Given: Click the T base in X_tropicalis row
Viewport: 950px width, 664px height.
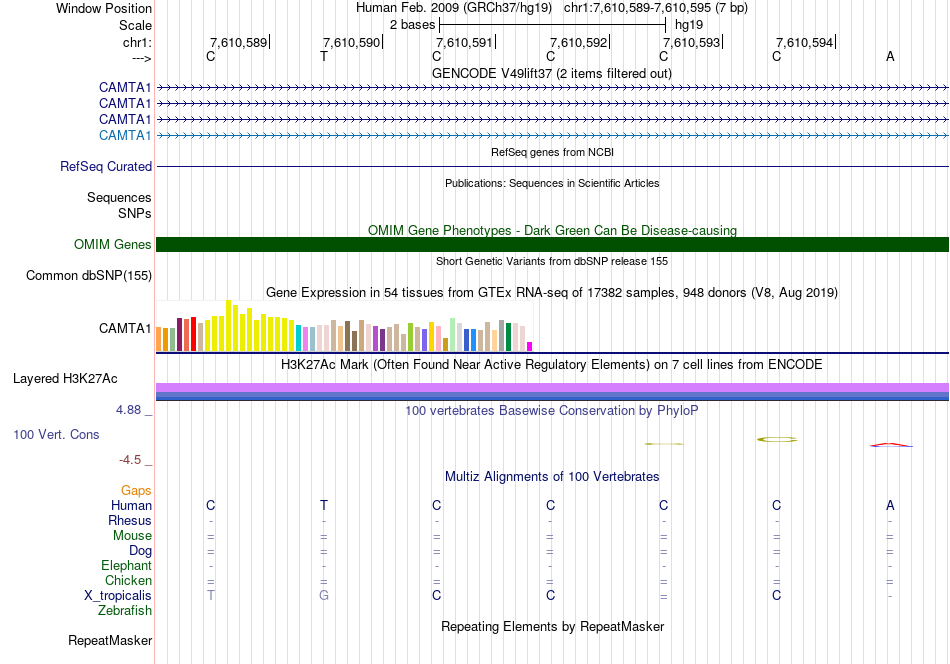Looking at the screenshot, I should pos(211,596).
